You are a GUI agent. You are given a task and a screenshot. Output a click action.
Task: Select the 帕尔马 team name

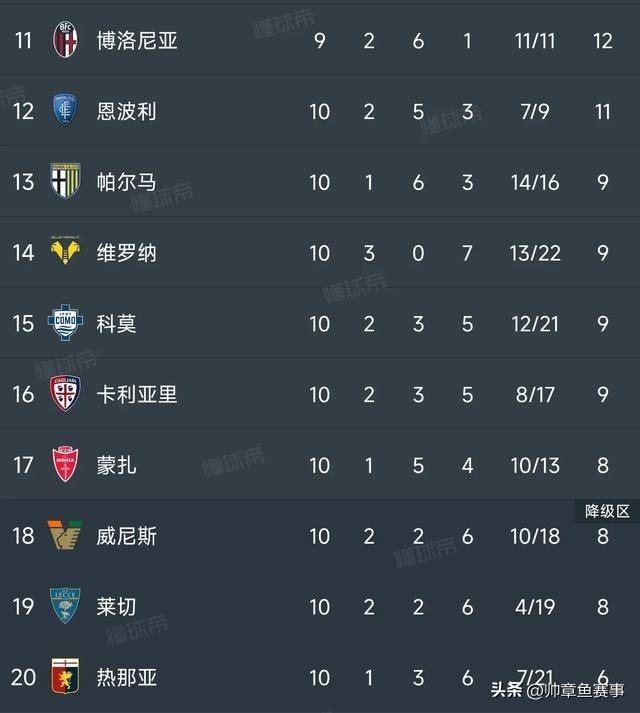click(x=127, y=182)
